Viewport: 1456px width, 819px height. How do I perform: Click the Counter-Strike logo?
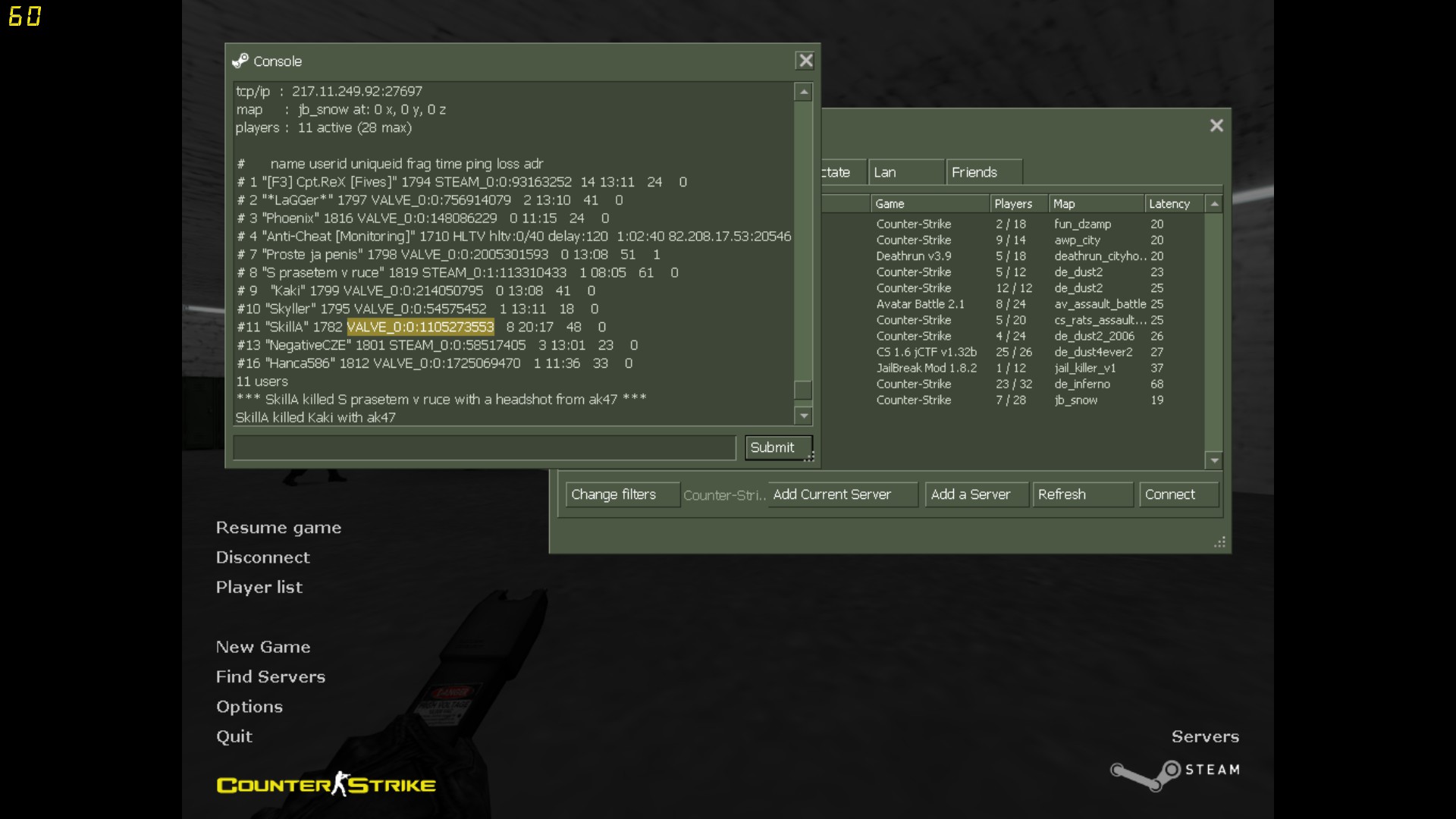pyautogui.click(x=326, y=784)
